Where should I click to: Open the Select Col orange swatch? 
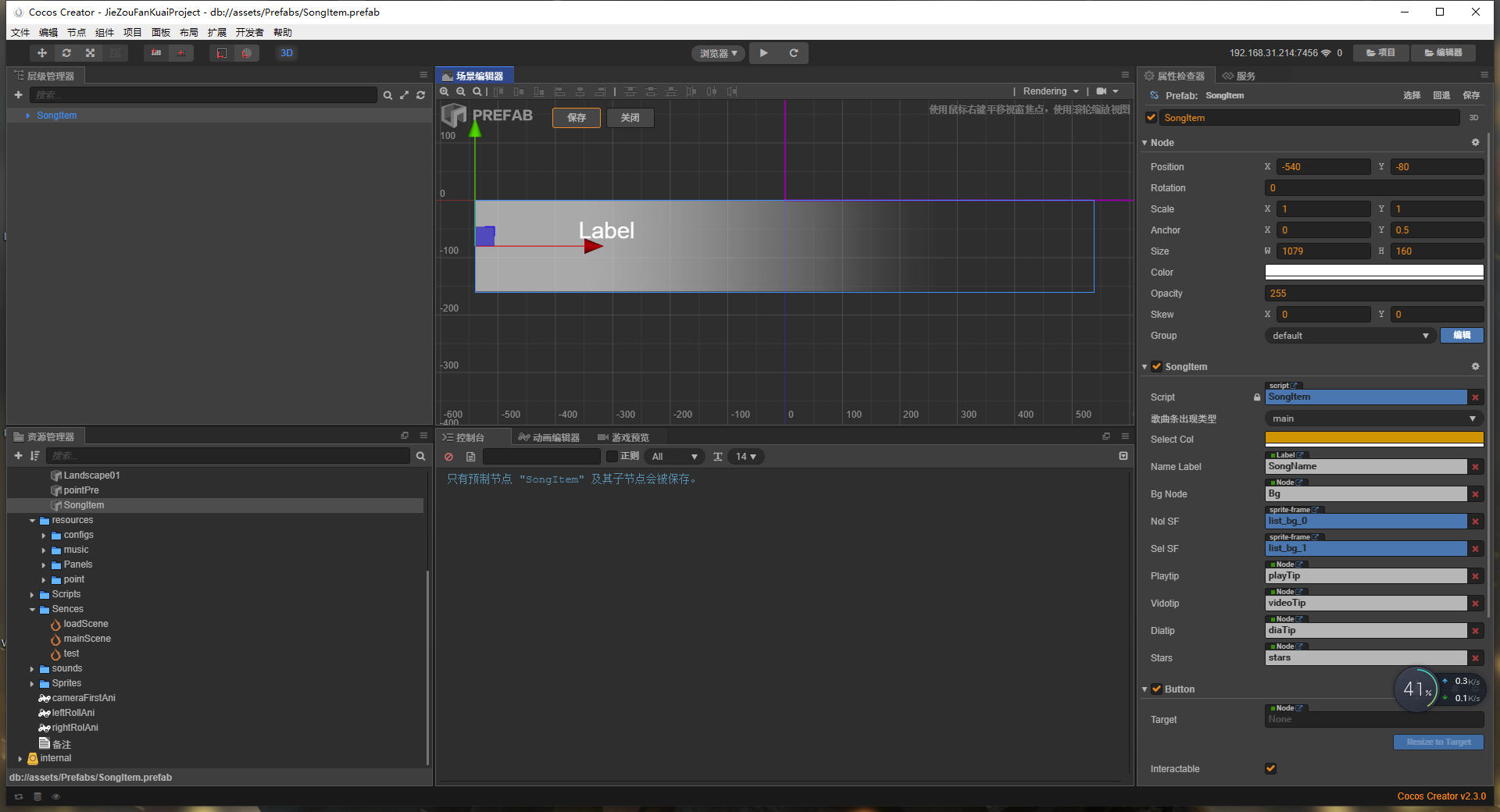point(1374,439)
